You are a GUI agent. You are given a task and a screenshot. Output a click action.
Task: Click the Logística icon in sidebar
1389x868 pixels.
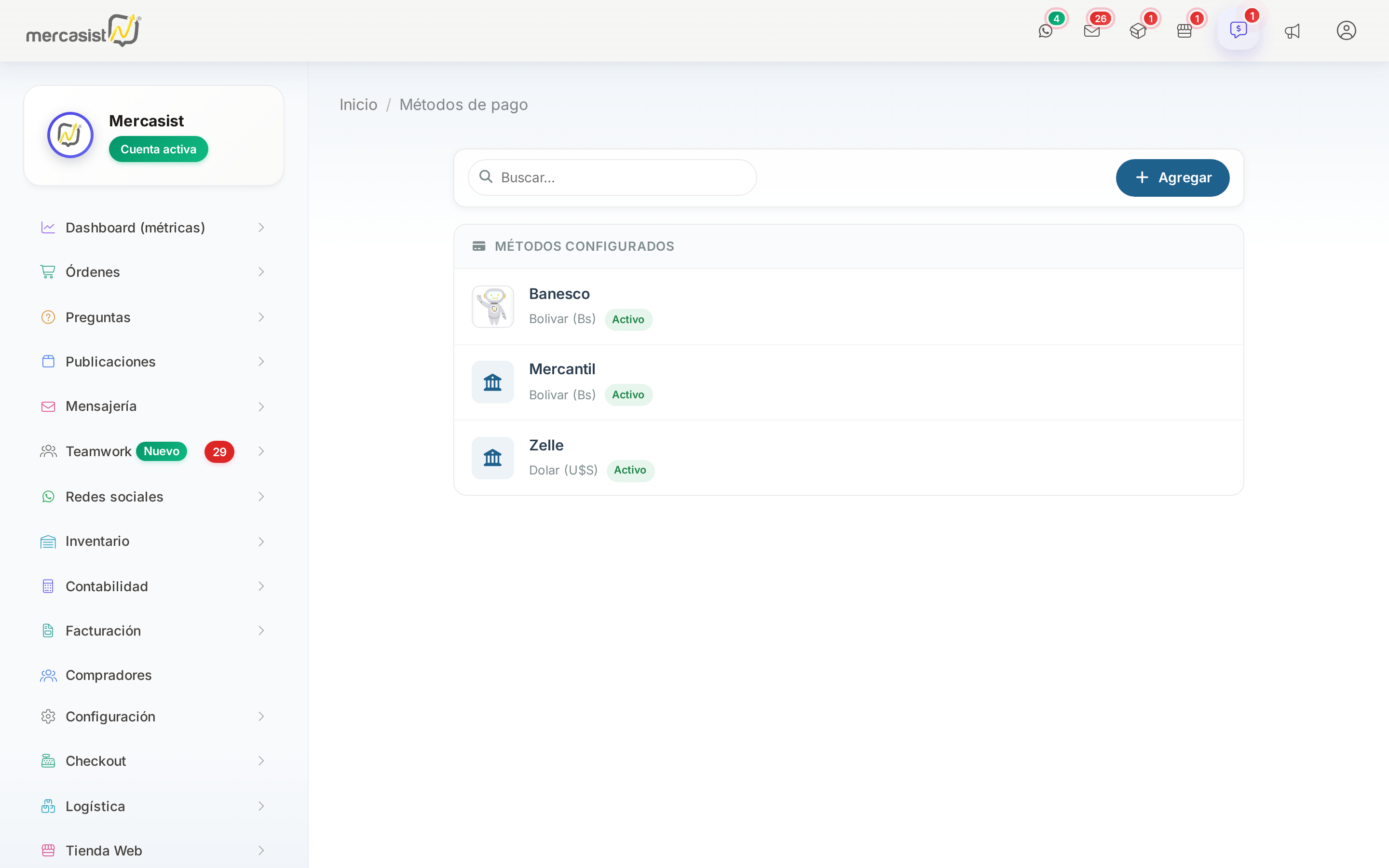[x=48, y=807]
